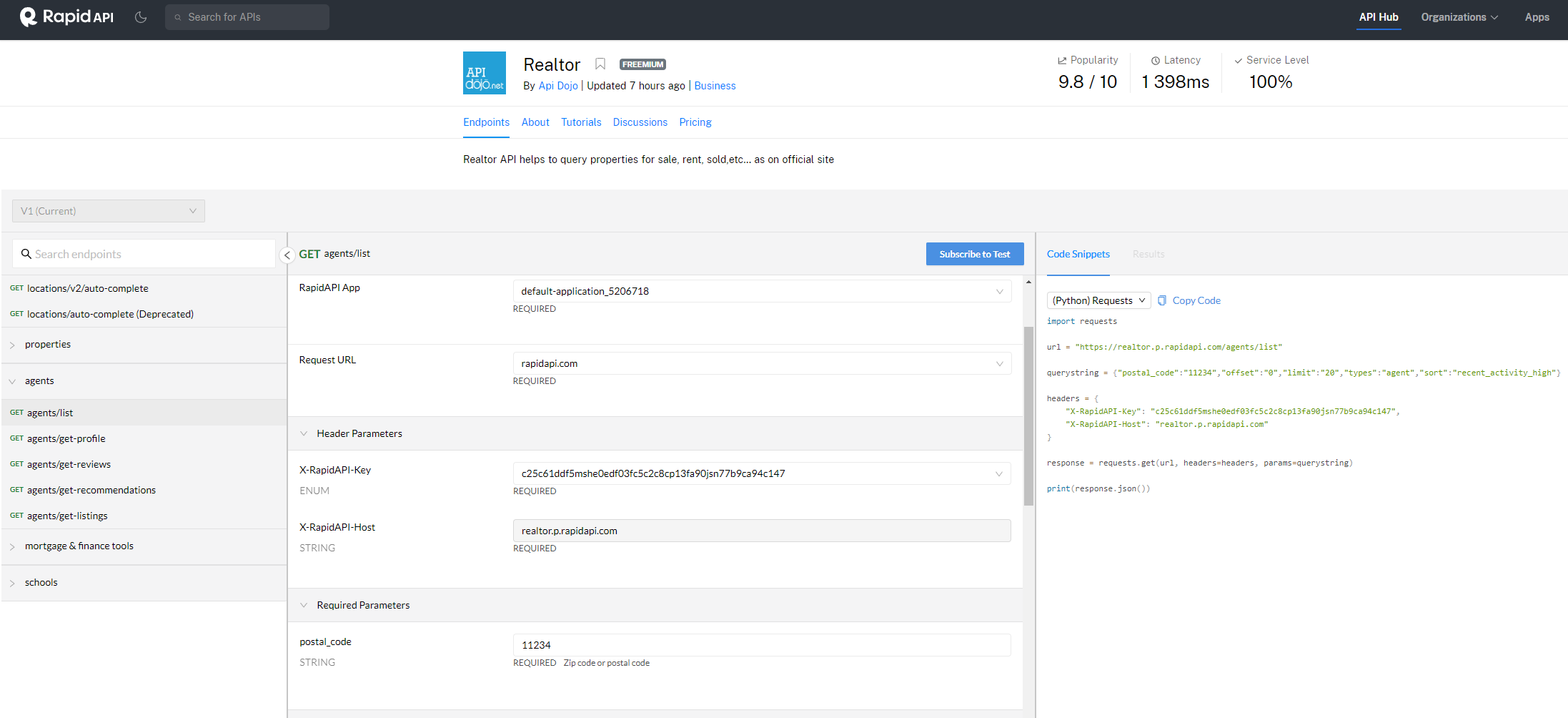
Task: Click the parameters panel scrollbar
Action: [1028, 416]
